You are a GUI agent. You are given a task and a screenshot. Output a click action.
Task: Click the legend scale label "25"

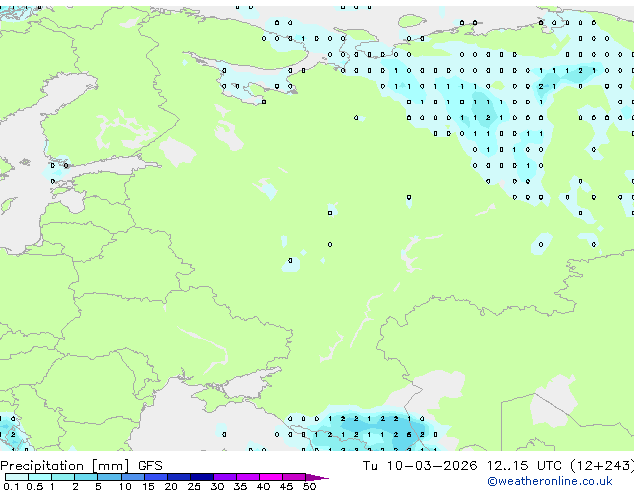point(194,486)
